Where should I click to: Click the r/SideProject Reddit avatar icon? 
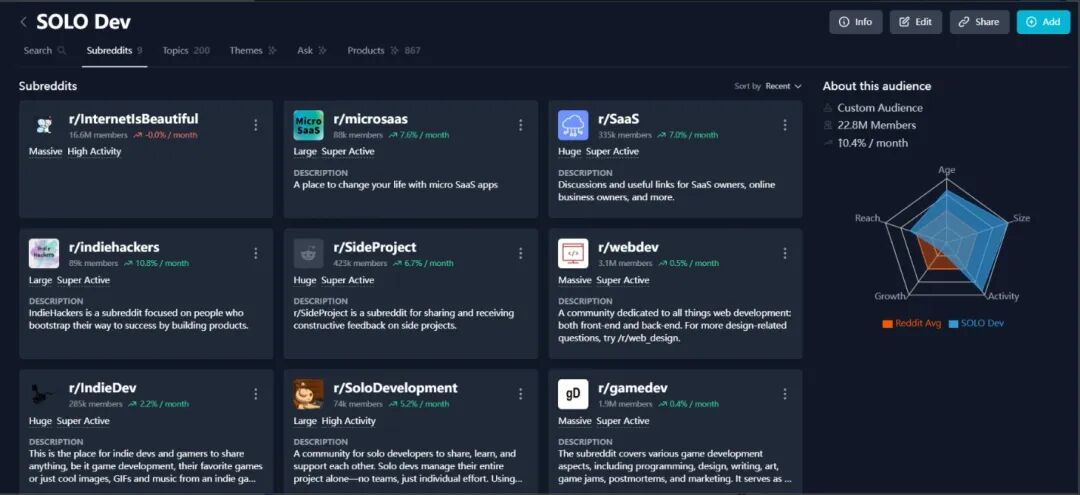click(x=309, y=253)
